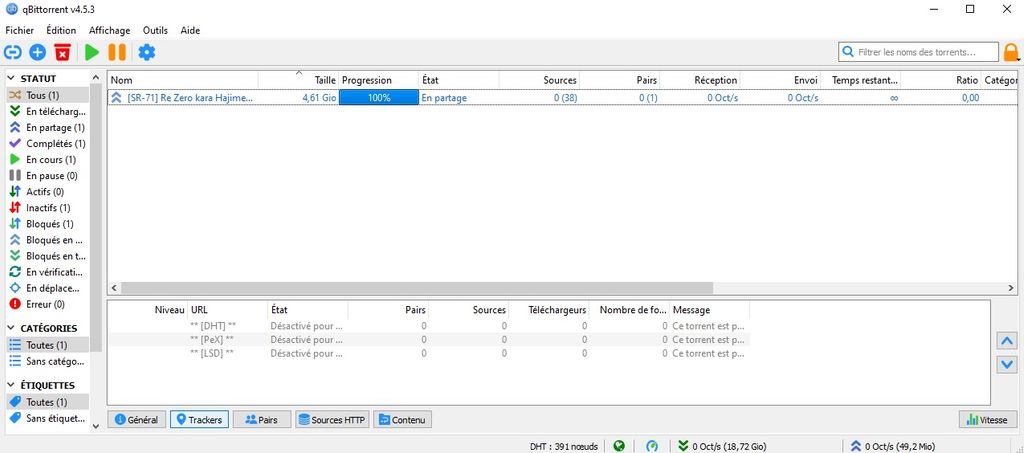Select the En partage (1) filter
The width and height of the screenshot is (1024, 453).
55,127
